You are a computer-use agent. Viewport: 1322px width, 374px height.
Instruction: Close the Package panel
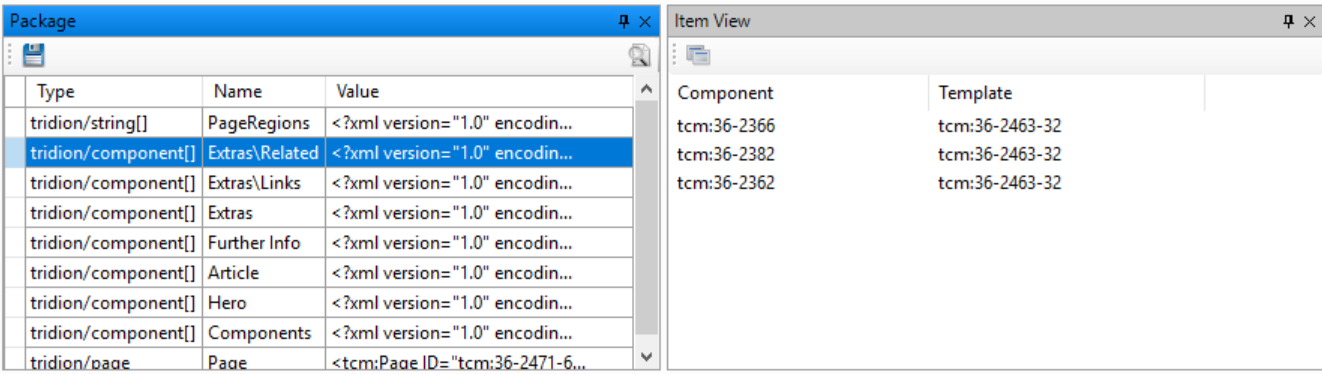(x=645, y=21)
